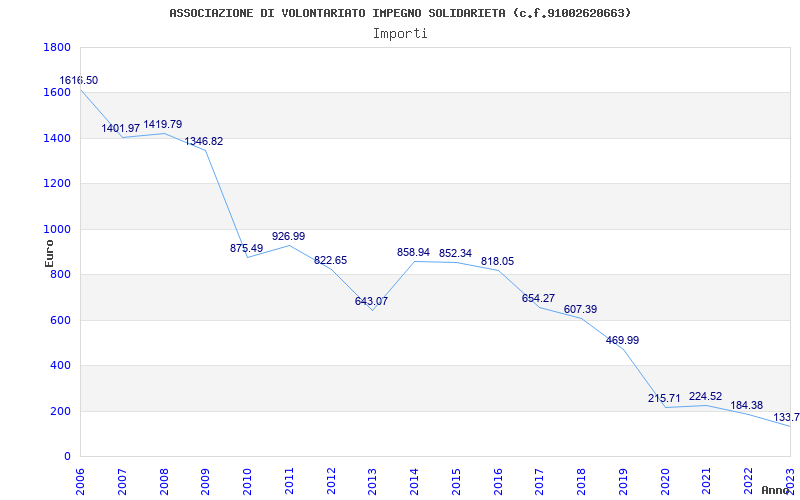Viewport: 800px width, 500px height.
Task: Click the 1600 y-axis tick
Action: coord(57,92)
